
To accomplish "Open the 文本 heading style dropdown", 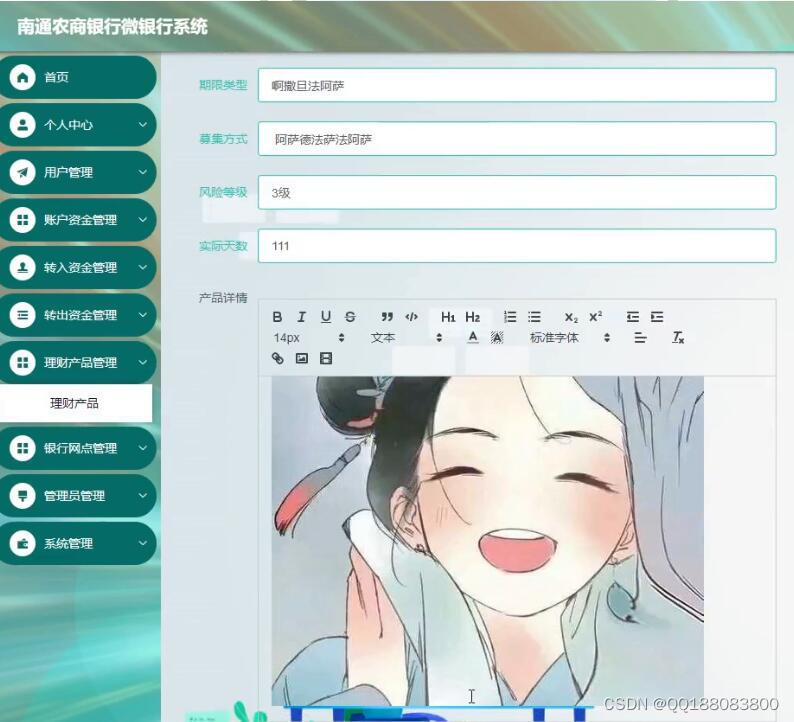I will pyautogui.click(x=407, y=338).
